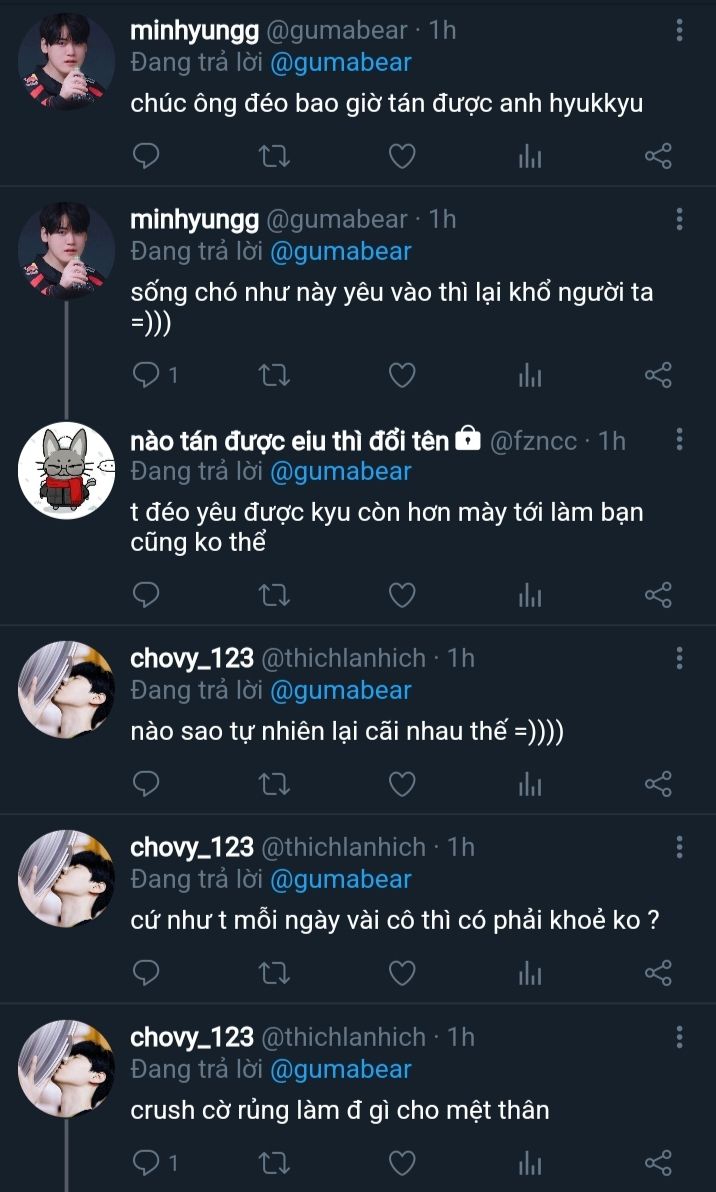
Task: Open more options on first minhyungg tweet
Action: pos(679,30)
